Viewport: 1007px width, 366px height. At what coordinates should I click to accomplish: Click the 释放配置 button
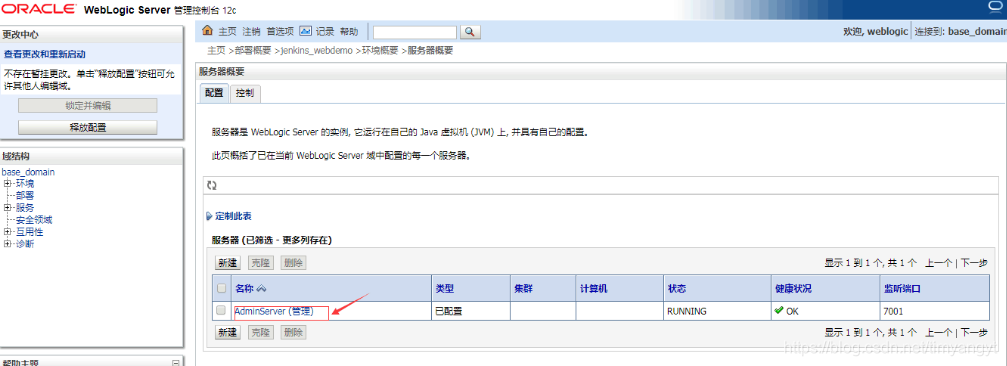tap(87, 127)
